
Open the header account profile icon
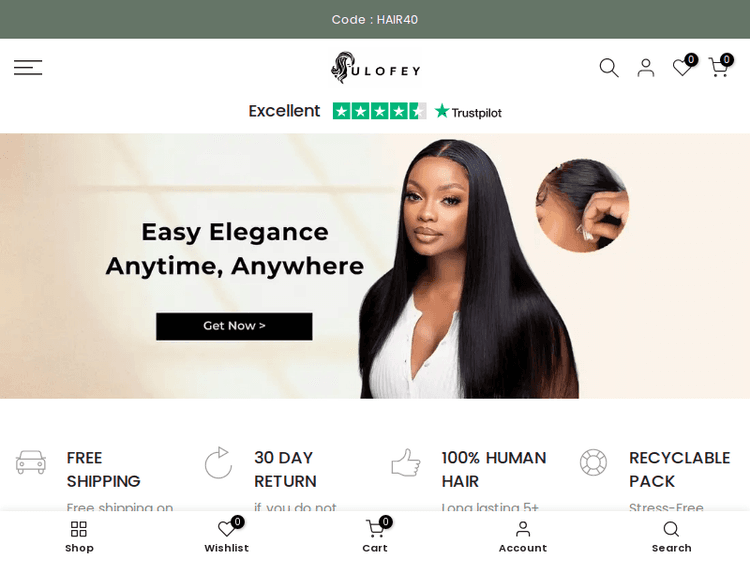point(646,67)
